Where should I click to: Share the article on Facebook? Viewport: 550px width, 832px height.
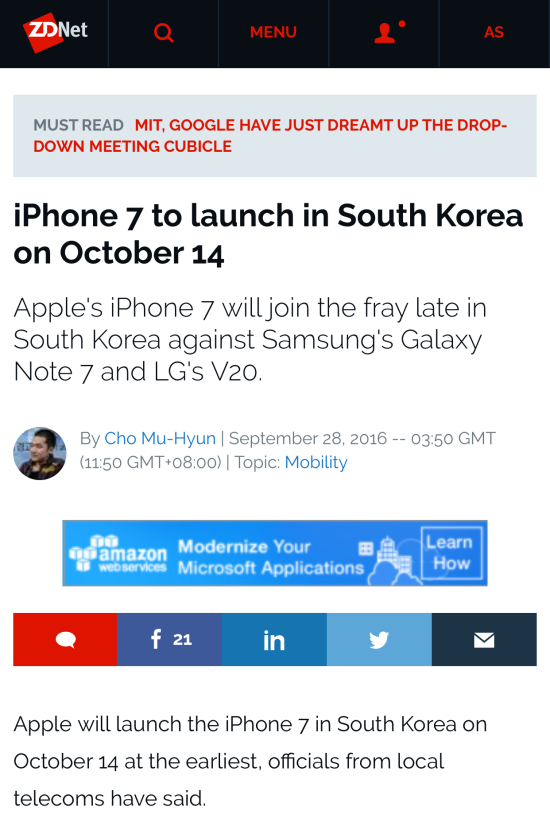point(170,639)
